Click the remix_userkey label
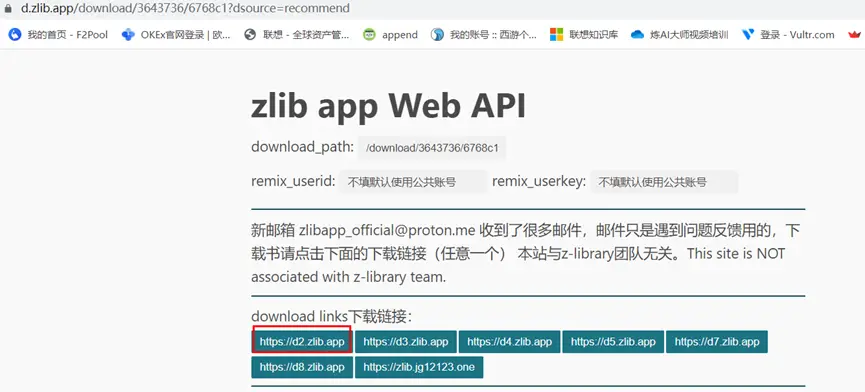This screenshot has height=392, width=865. click(539, 181)
